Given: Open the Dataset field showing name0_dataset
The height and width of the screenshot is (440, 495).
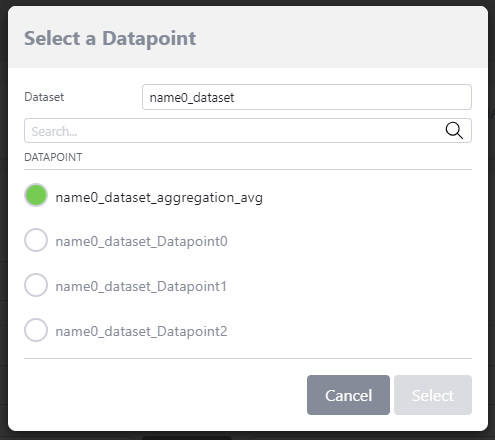Looking at the screenshot, I should click(307, 97).
